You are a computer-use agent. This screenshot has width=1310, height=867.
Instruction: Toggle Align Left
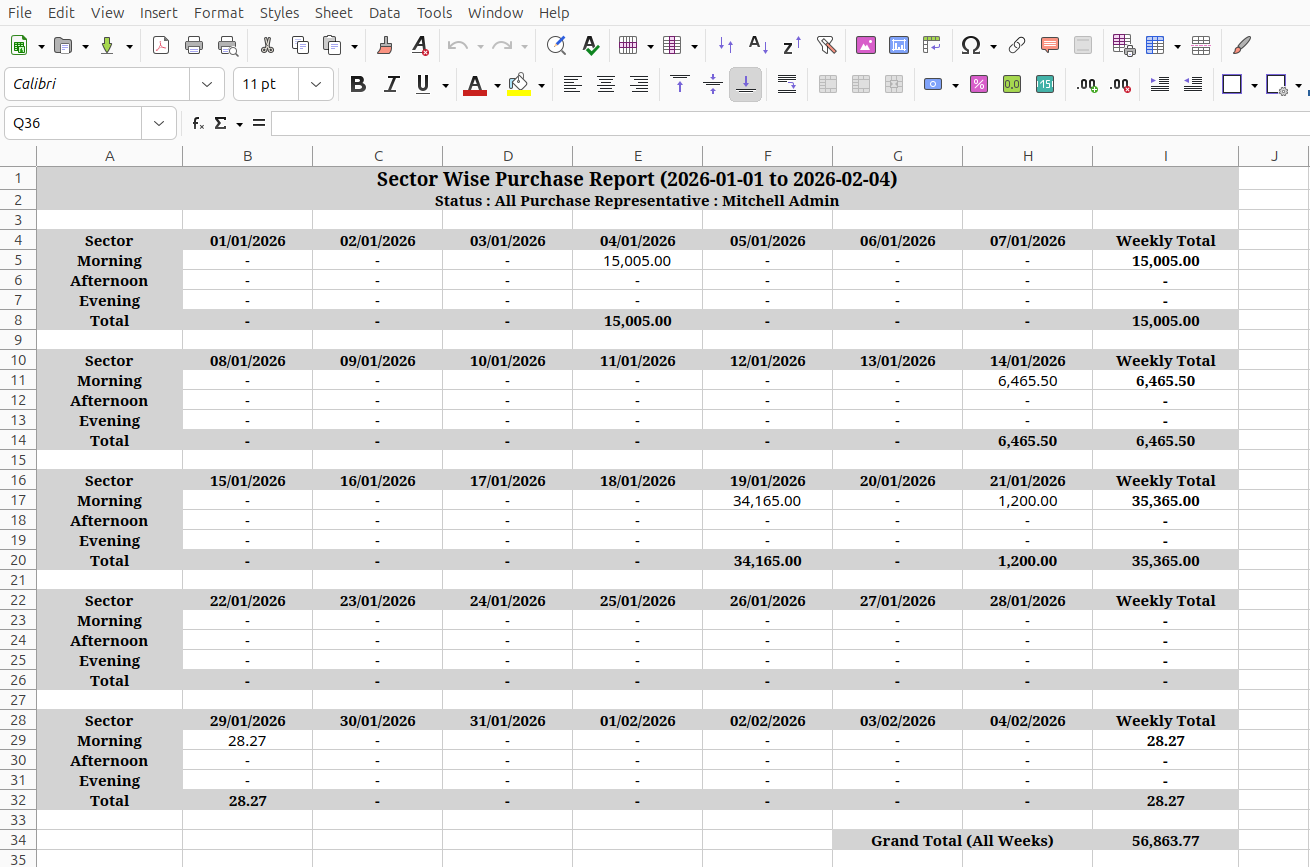coord(572,84)
